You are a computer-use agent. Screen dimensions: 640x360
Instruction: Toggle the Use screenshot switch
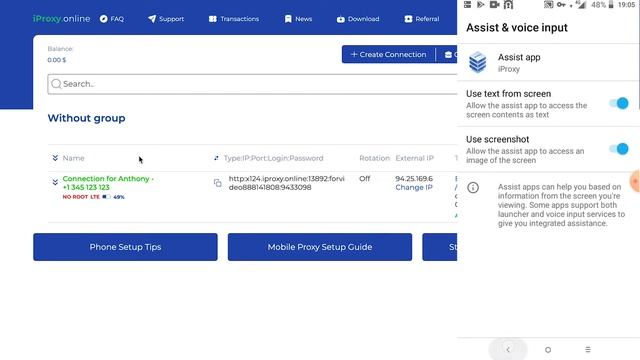619,149
